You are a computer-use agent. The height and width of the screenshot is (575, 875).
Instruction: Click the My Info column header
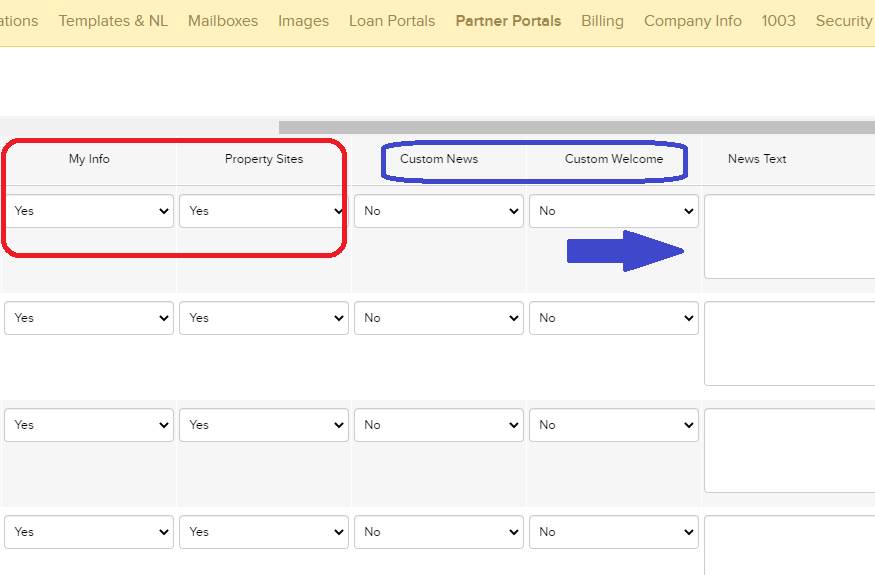pyautogui.click(x=89, y=159)
